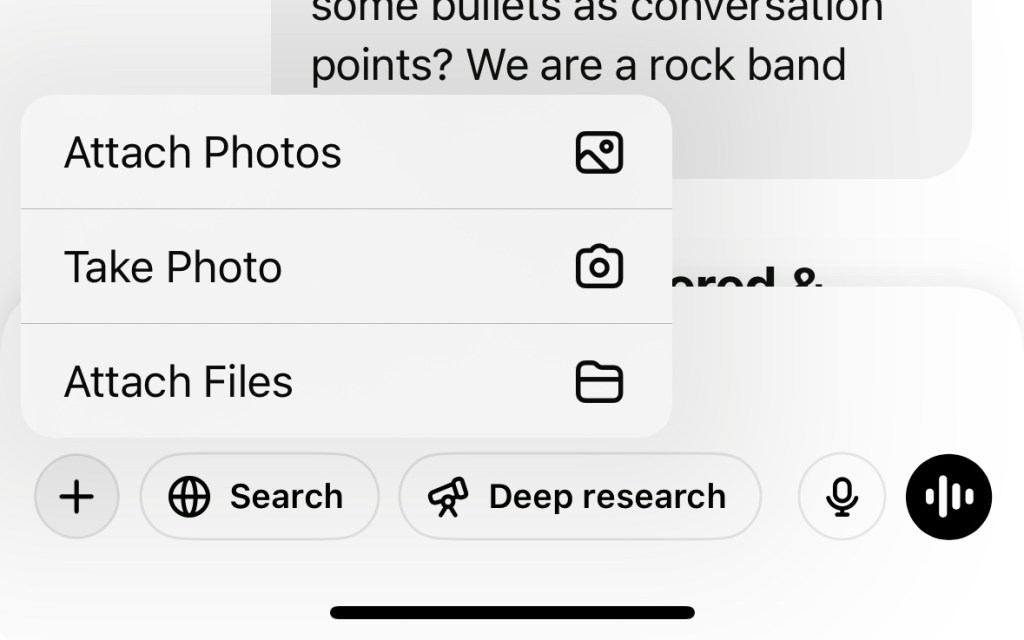Open the attachment menu with the plus icon
1024x640 pixels.
coord(77,496)
